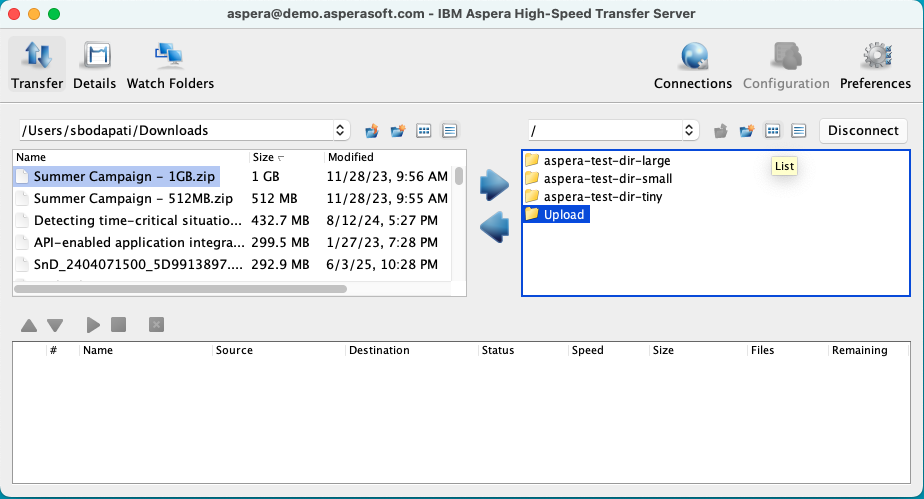The width and height of the screenshot is (924, 499).
Task: Create new folder in local pane
Action: pos(398,131)
